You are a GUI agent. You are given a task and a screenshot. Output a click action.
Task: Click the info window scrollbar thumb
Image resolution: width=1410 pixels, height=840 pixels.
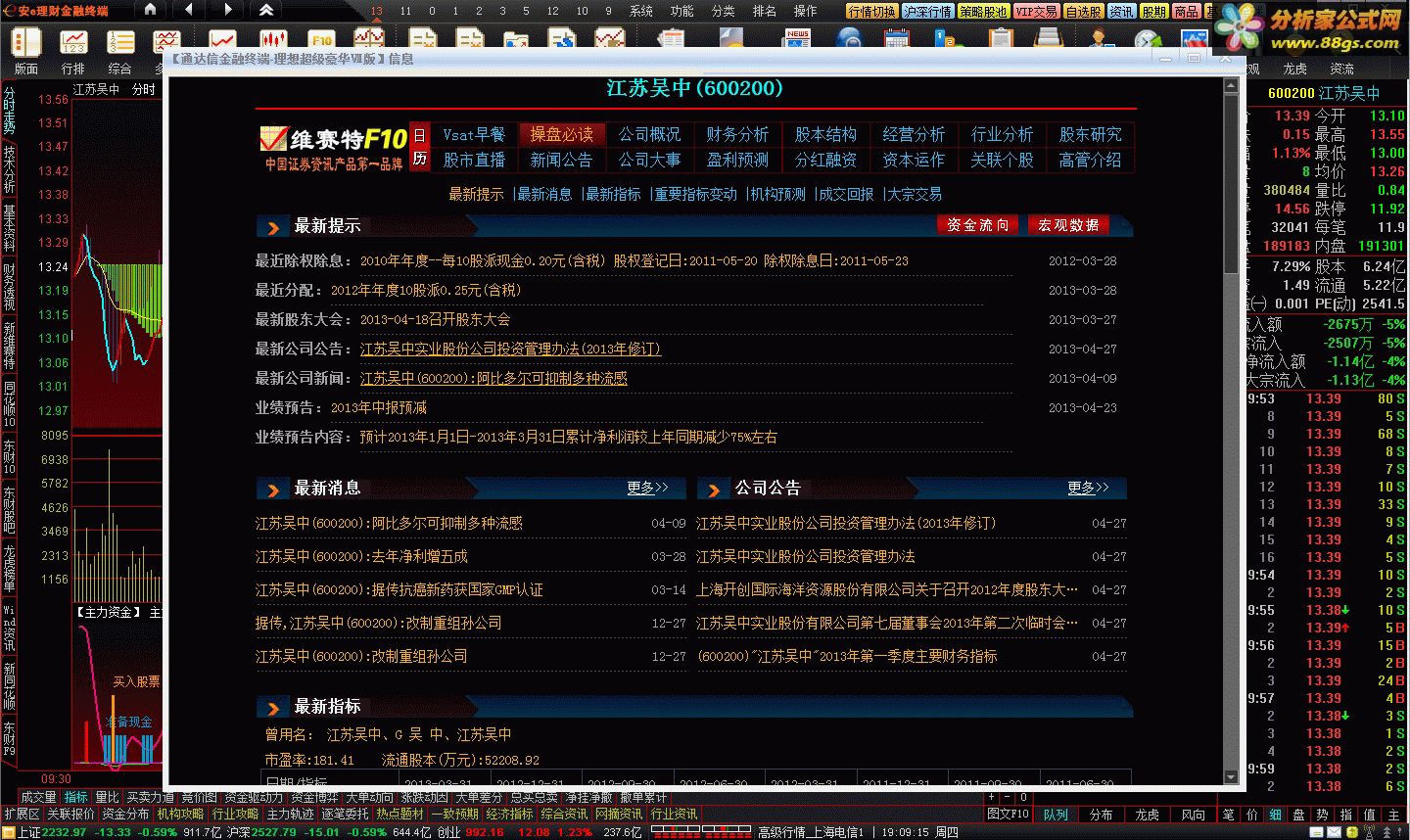tap(1232, 184)
